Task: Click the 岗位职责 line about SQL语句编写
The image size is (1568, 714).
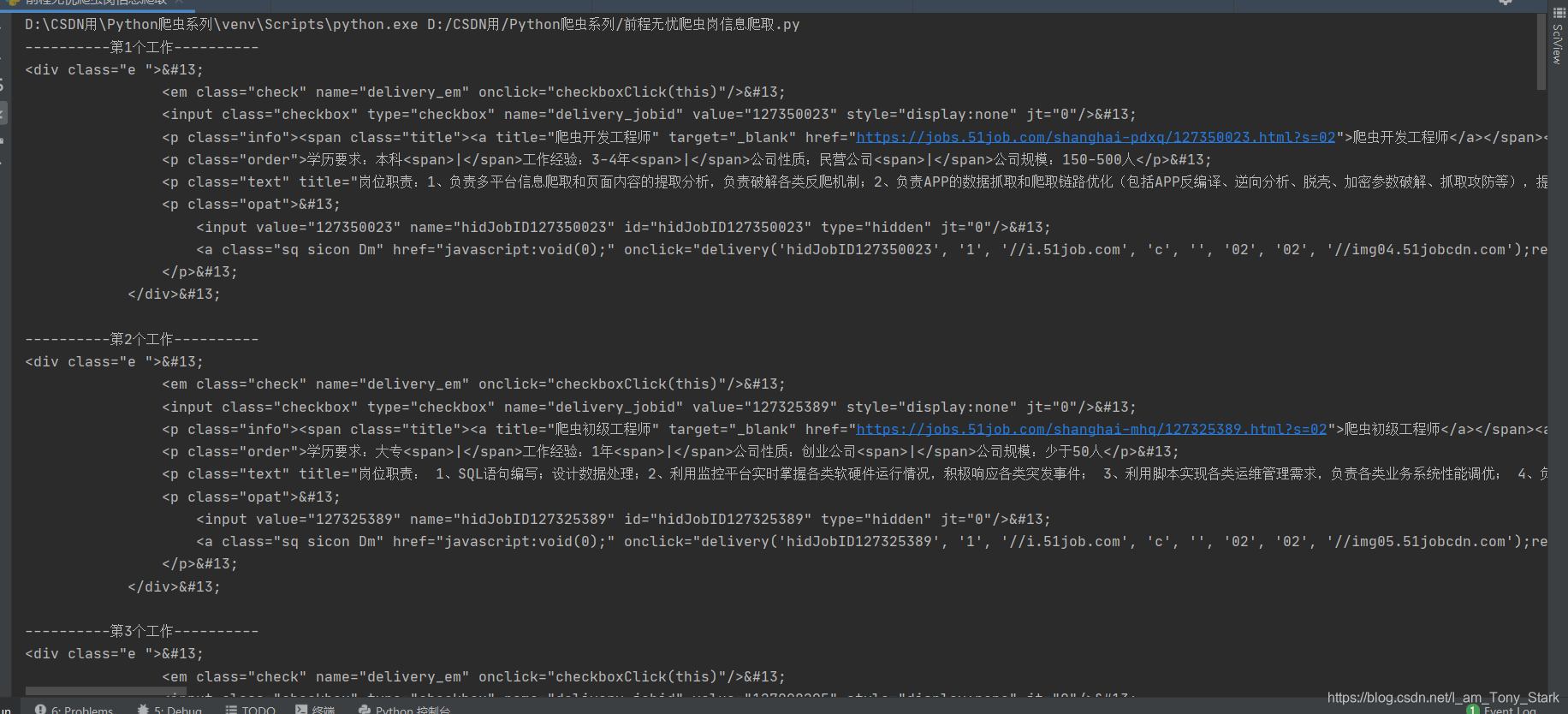Action: tap(854, 473)
